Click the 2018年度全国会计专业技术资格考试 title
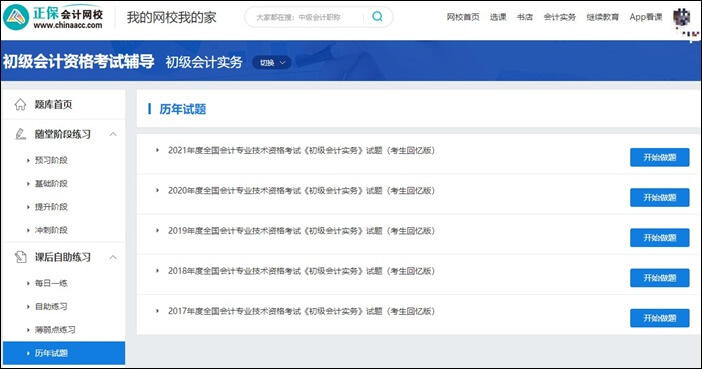The width and height of the screenshot is (702, 369). tap(301, 271)
